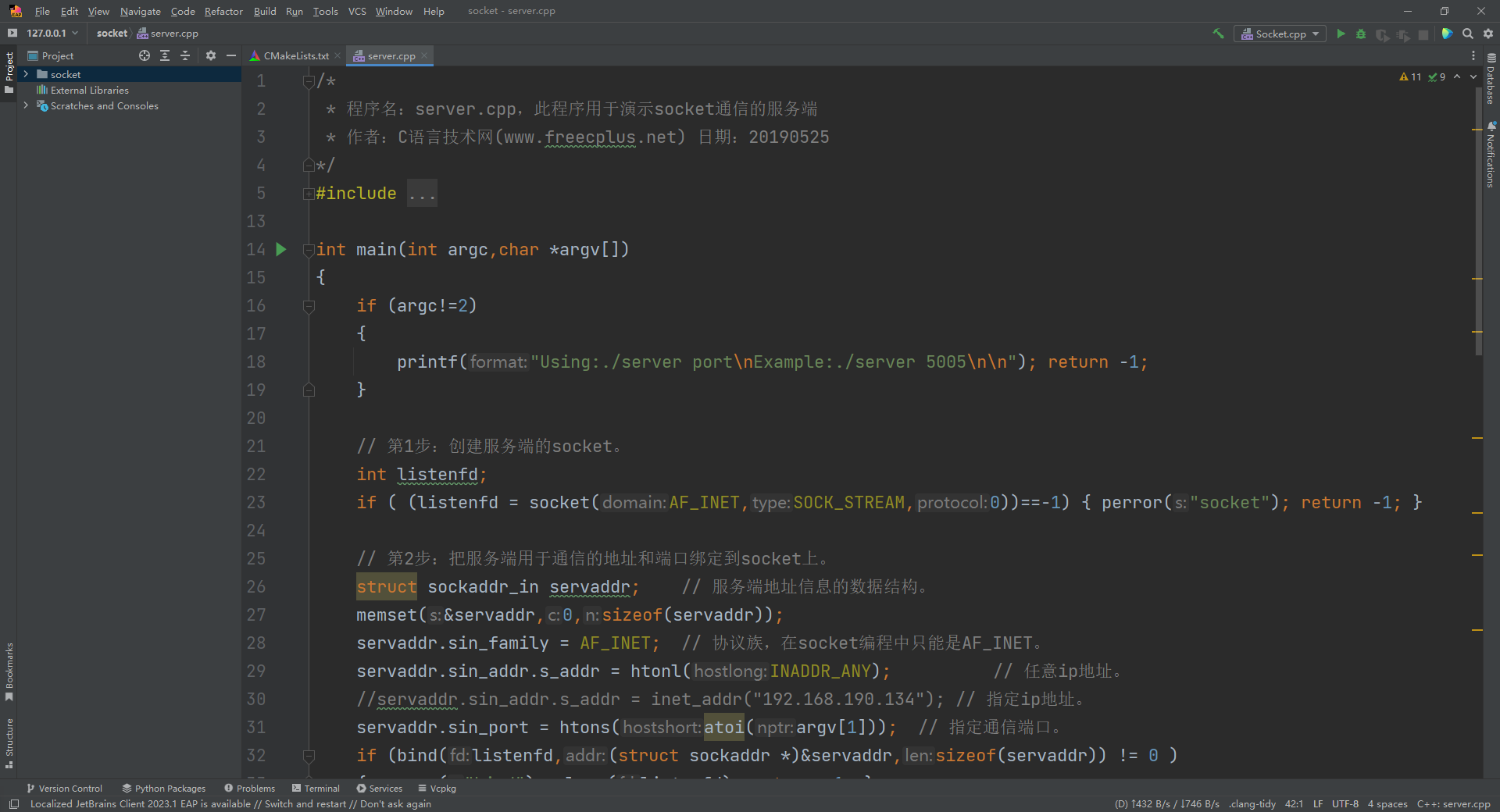1500x812 pixels.
Task: Hide the Project tool window
Action: point(231,55)
